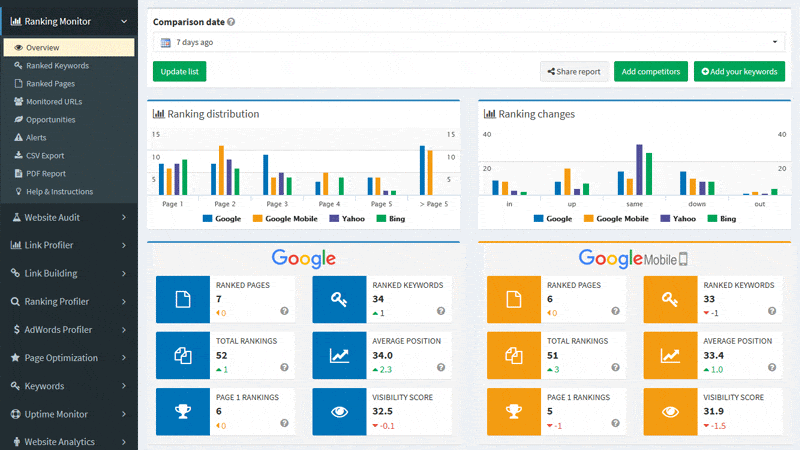Click help icon on Google Total Rankings card
The image size is (800, 450).
point(284,367)
